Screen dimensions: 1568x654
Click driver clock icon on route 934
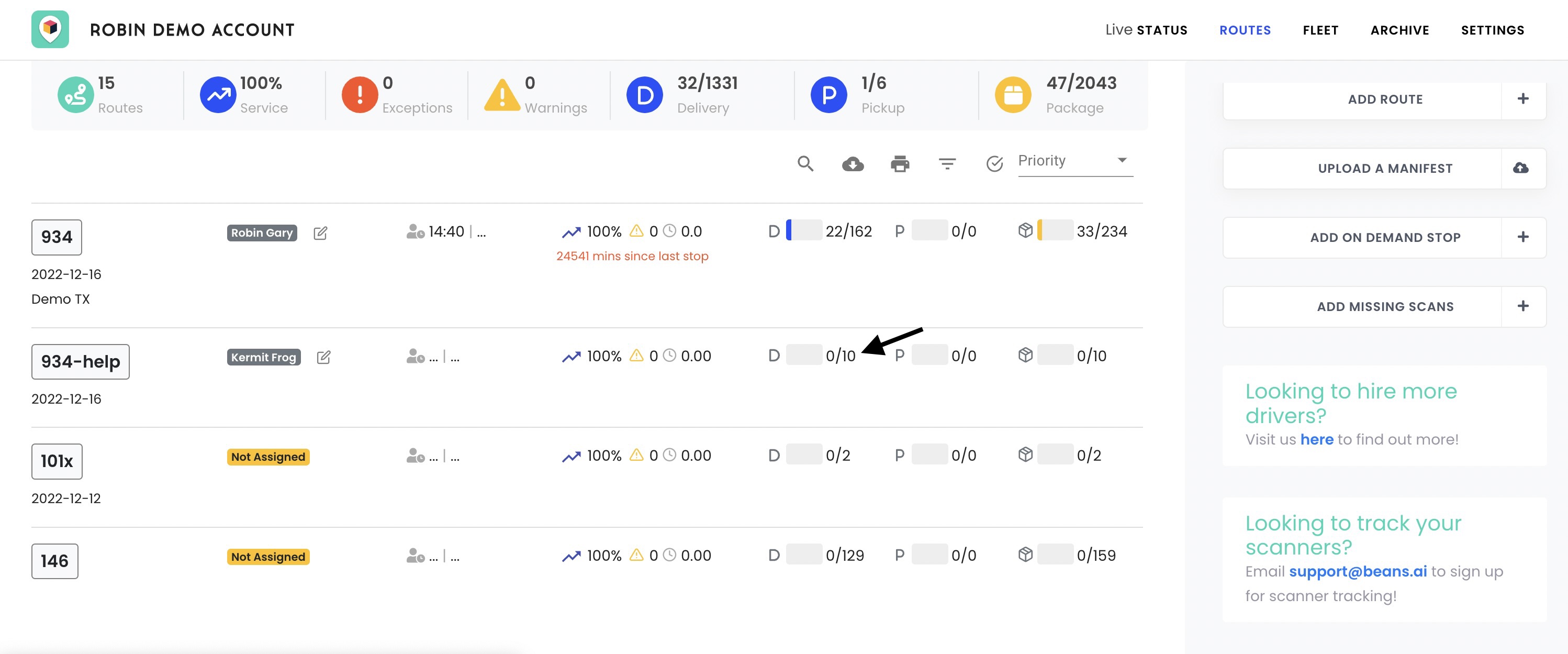pyautogui.click(x=415, y=231)
